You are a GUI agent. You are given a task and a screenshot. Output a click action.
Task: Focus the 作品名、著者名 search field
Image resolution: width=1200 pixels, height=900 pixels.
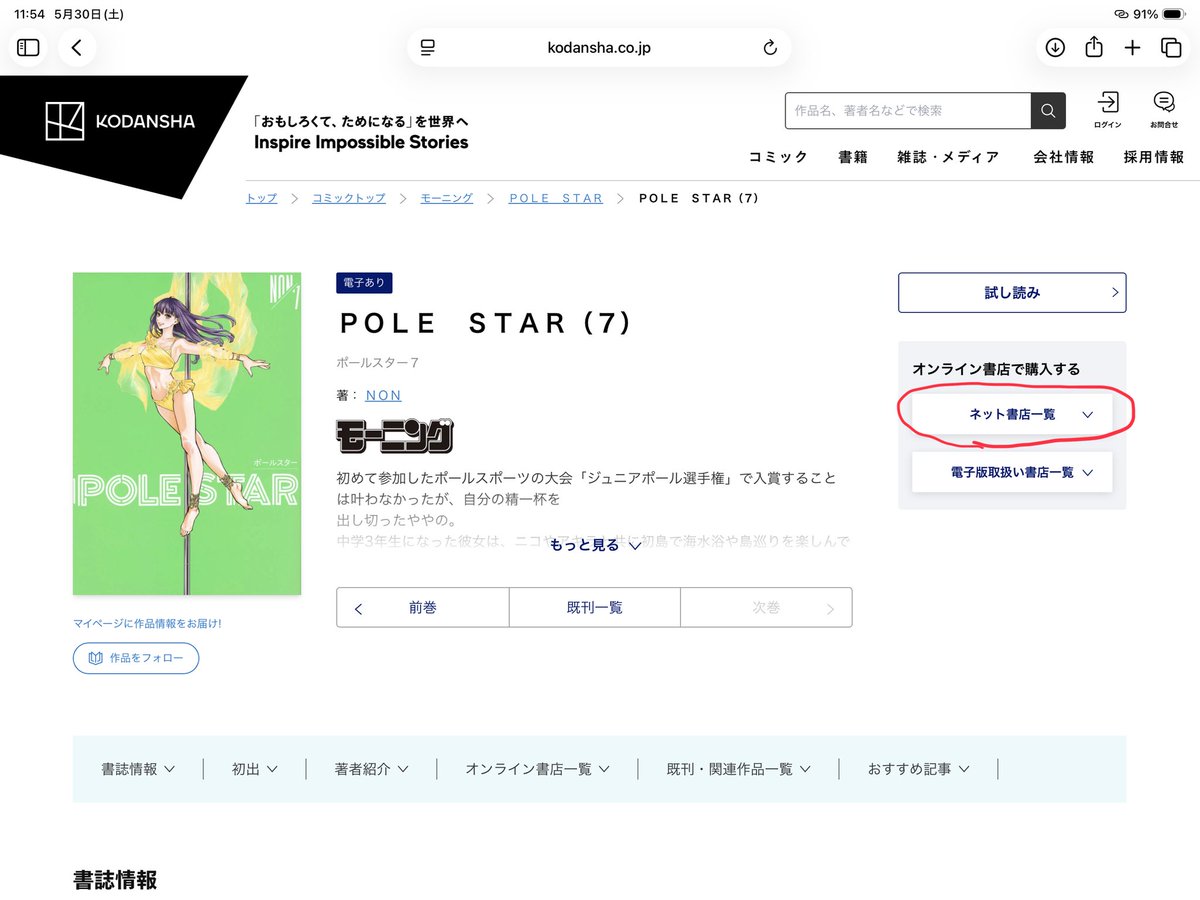908,111
